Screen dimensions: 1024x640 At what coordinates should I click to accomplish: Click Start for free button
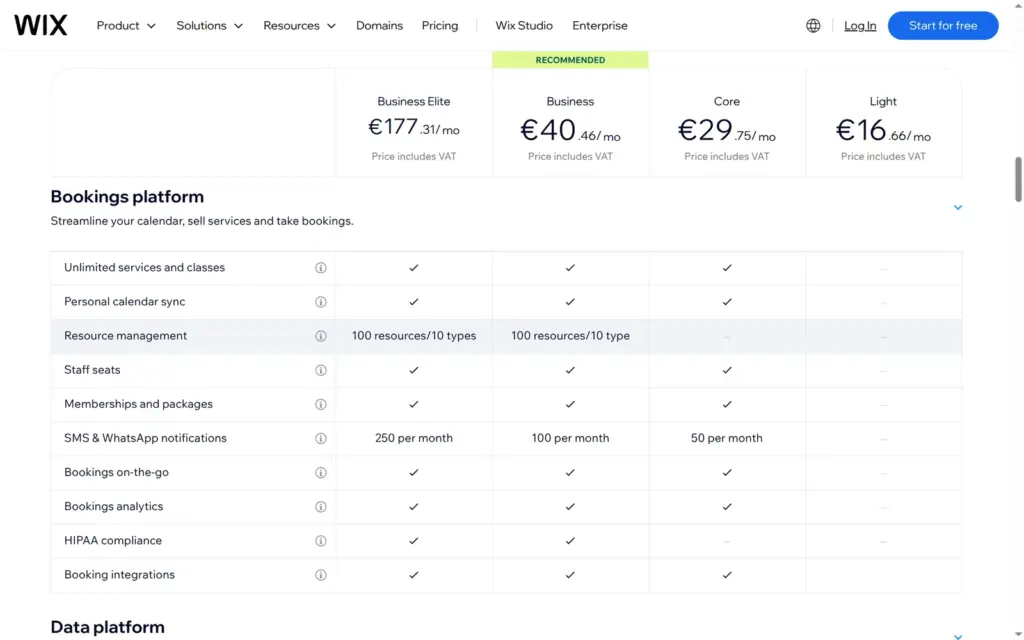(x=943, y=25)
